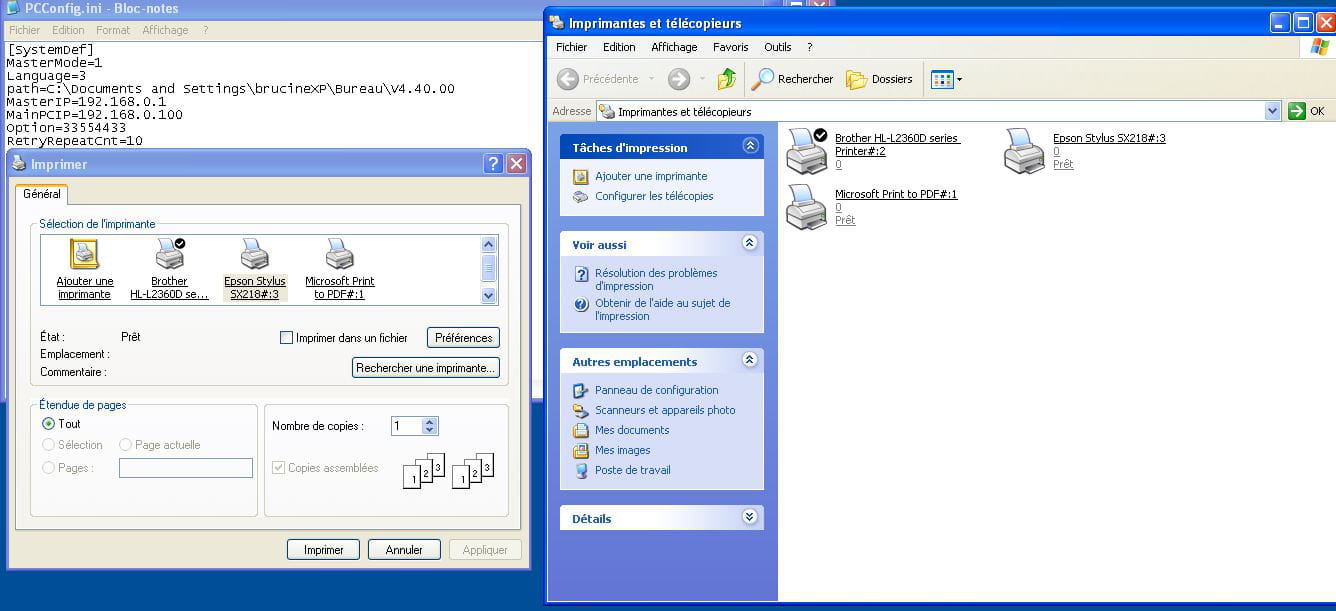Select the Page actuelle radio button

(125, 445)
